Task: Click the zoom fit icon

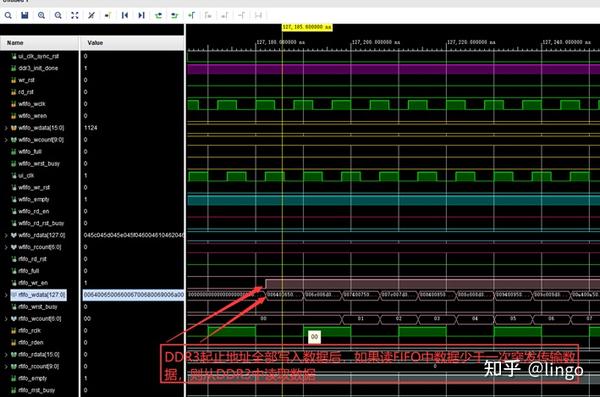Action: pos(75,15)
